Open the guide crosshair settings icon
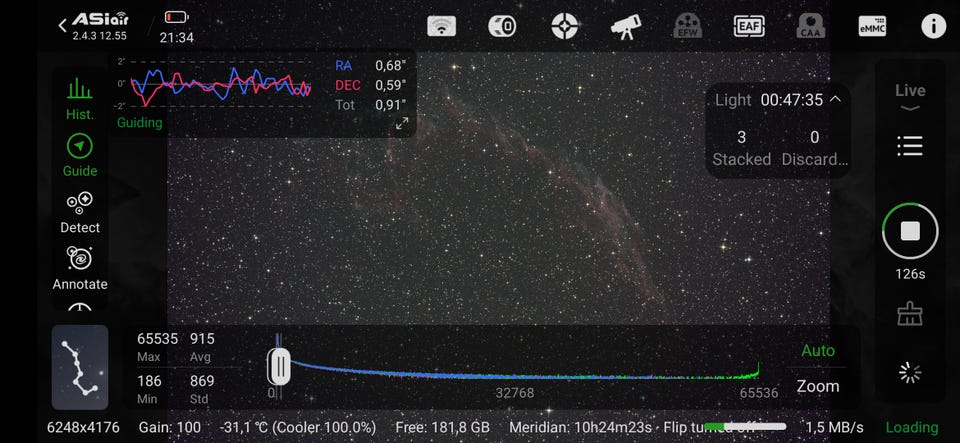Viewport: 960px width, 443px height. pos(564,26)
